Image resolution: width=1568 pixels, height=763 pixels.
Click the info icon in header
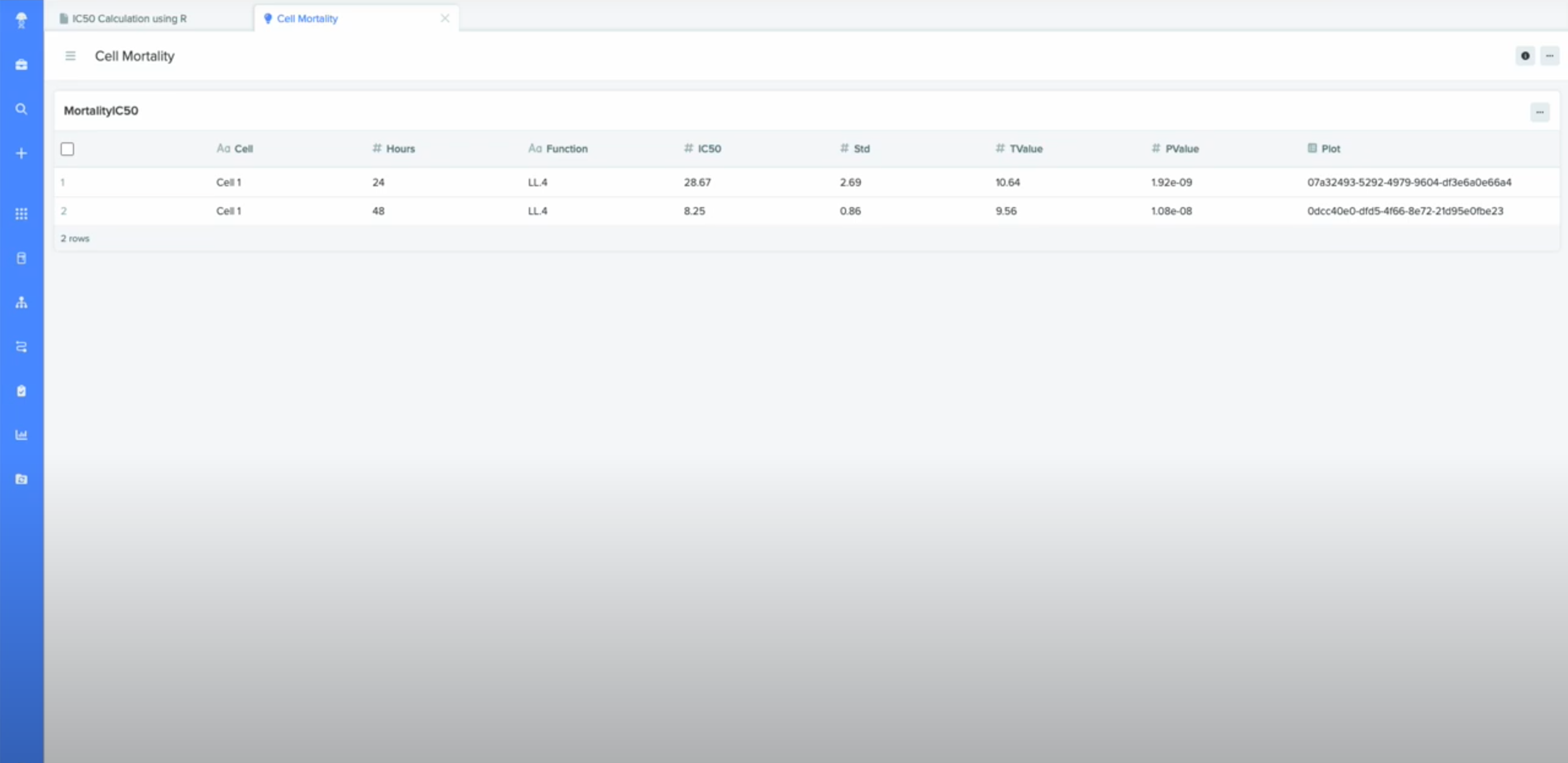(x=1525, y=56)
